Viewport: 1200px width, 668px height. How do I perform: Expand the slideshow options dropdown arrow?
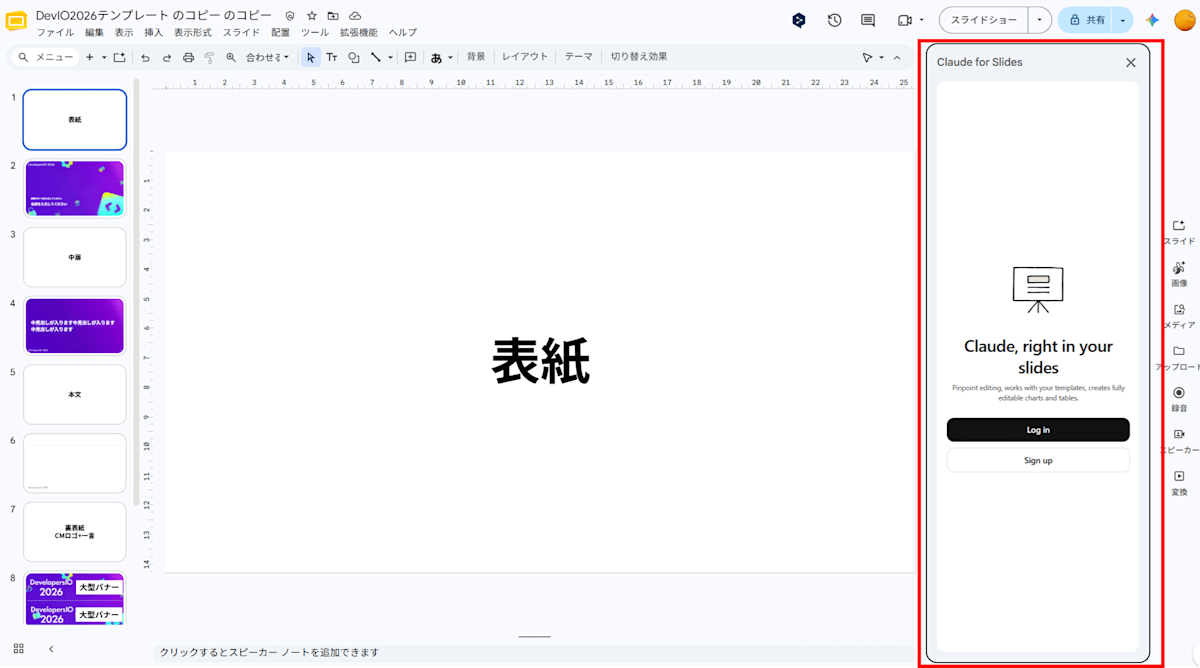1040,20
